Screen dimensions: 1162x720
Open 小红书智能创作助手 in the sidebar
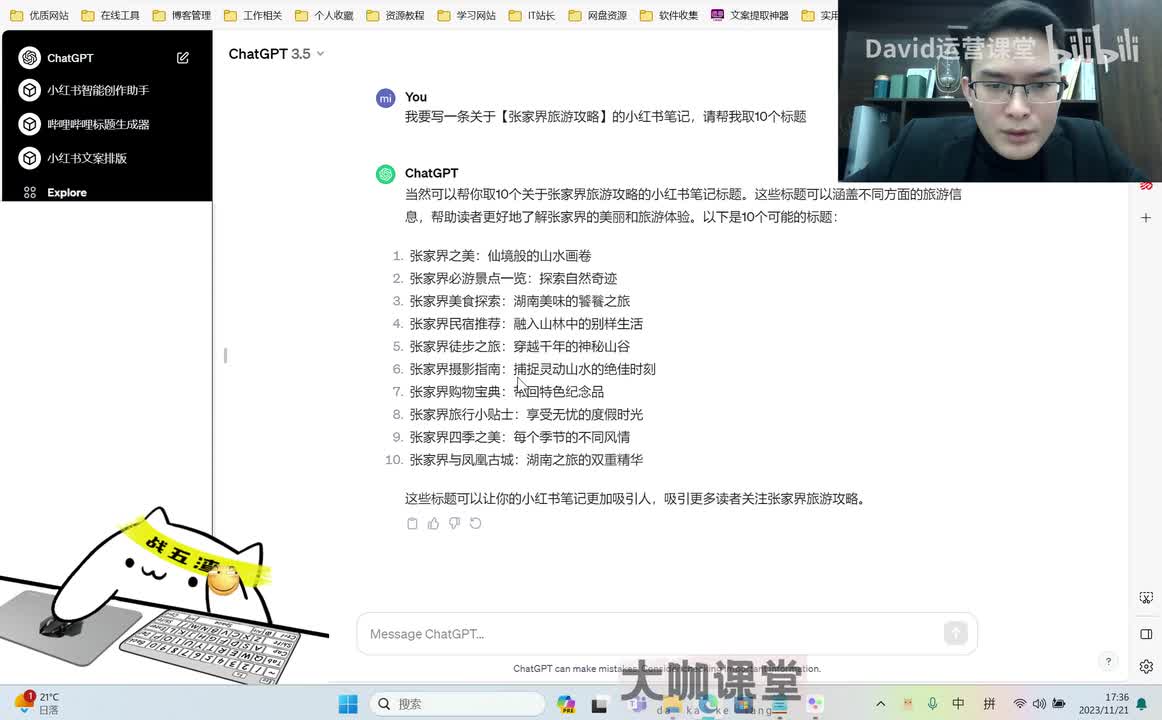pos(98,90)
